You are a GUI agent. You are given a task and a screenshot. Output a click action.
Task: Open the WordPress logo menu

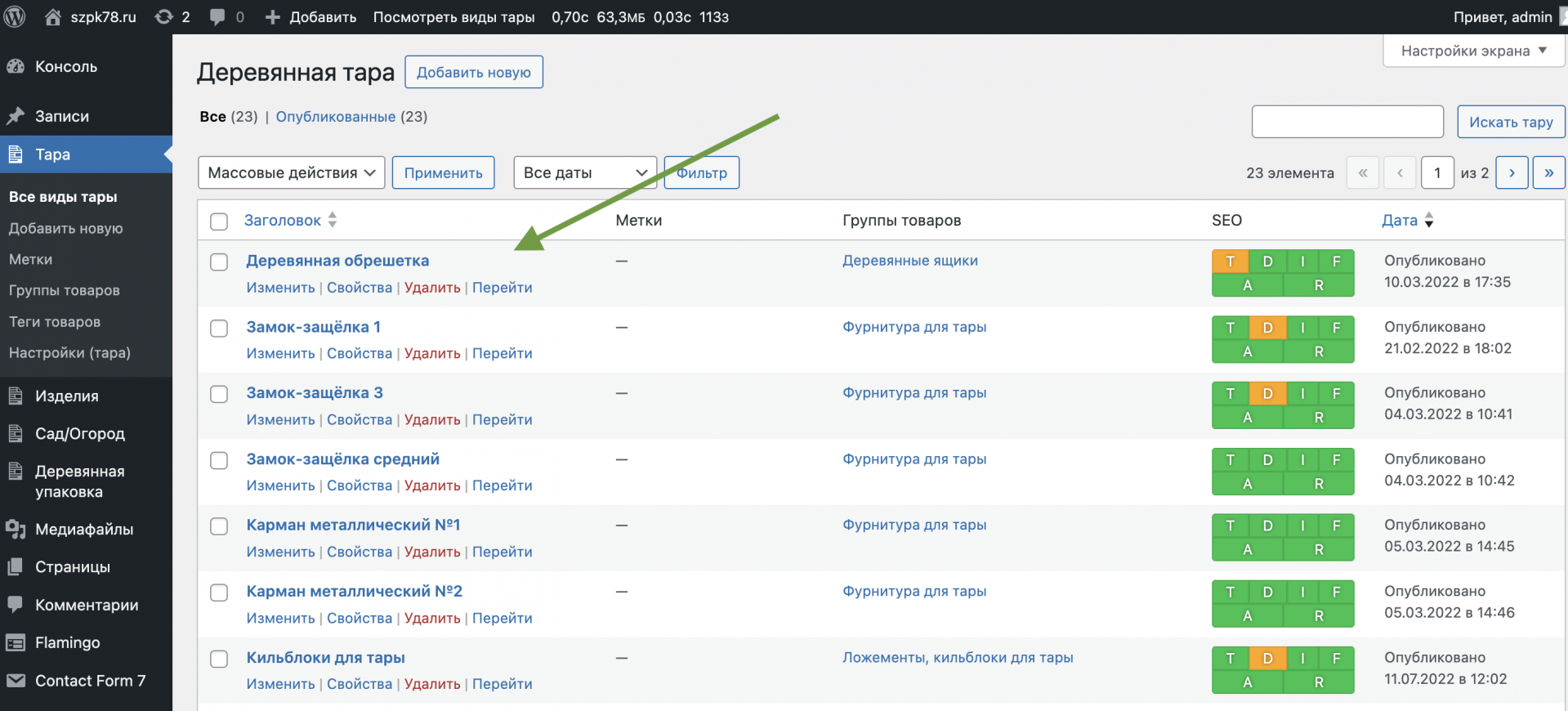point(15,17)
